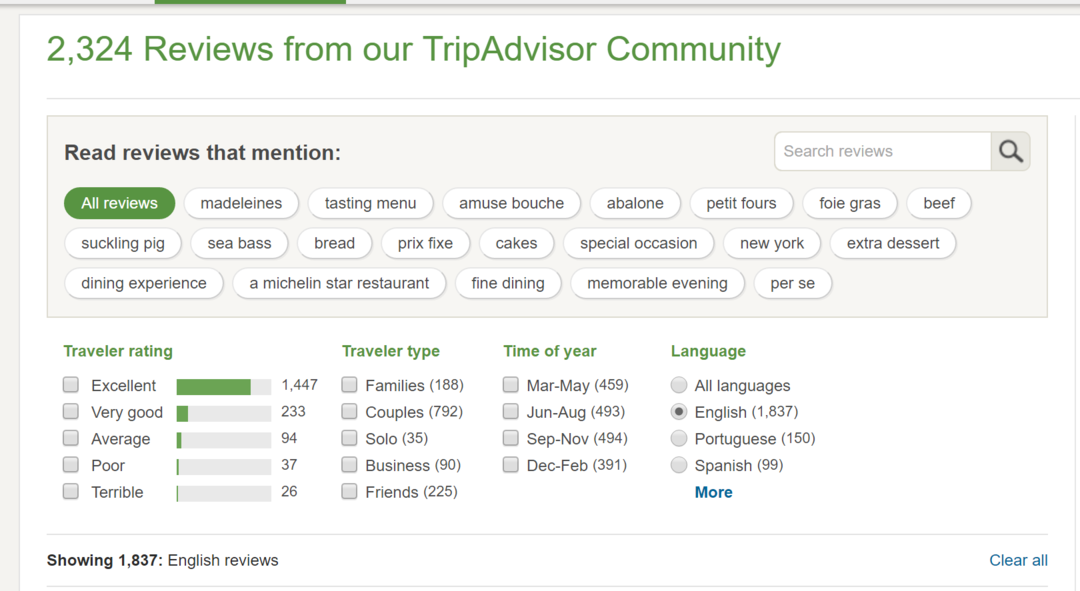Check the Poor rating checkbox
Image resolution: width=1080 pixels, height=591 pixels.
point(71,464)
